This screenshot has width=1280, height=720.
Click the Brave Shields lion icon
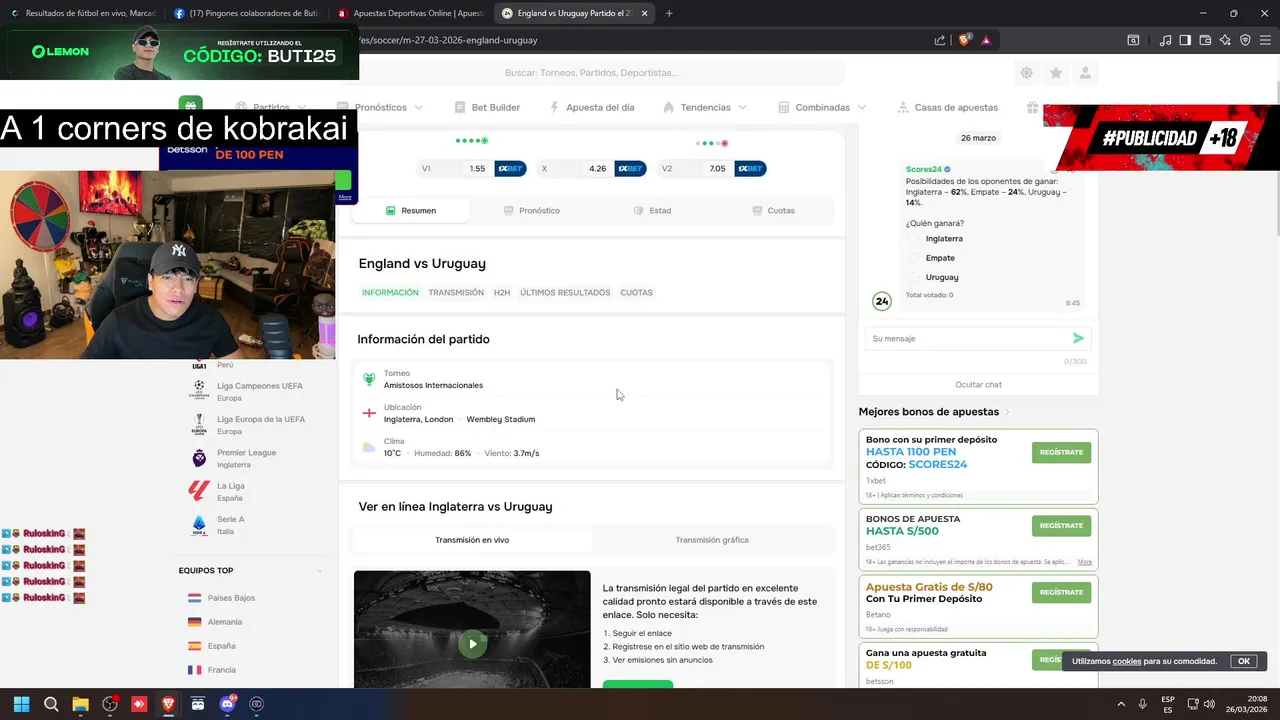[965, 40]
